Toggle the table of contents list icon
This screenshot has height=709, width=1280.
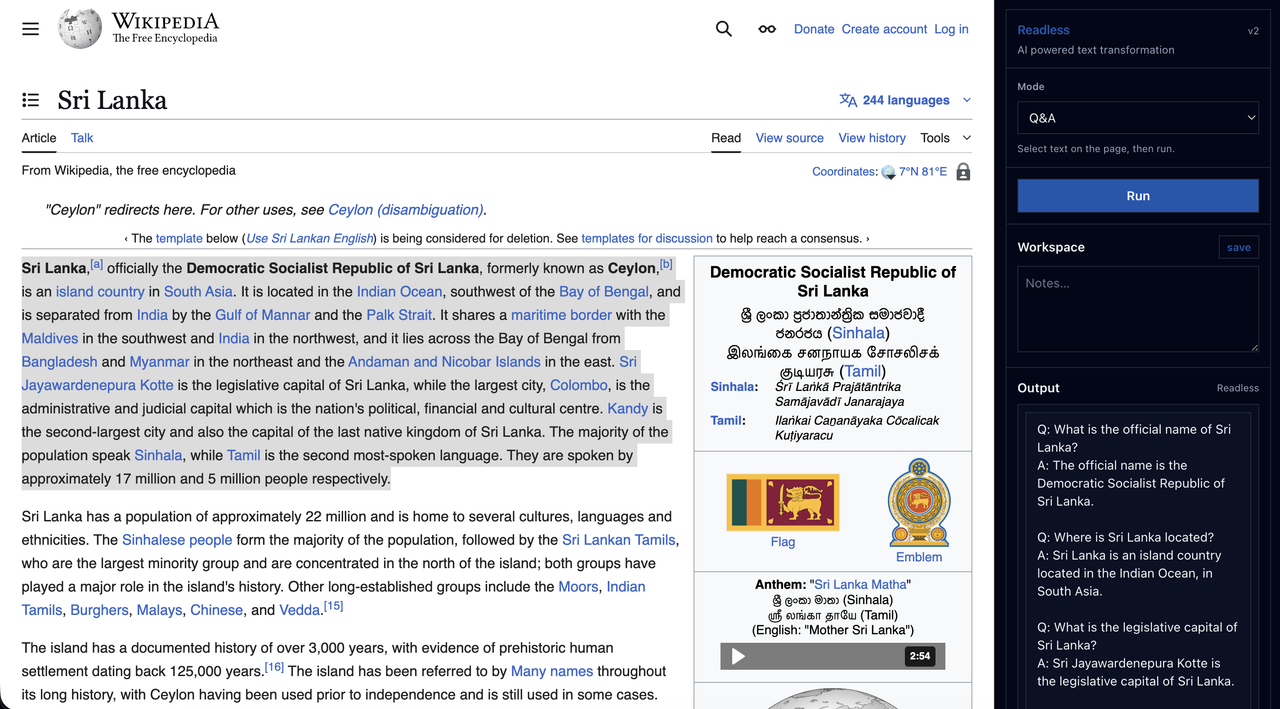pos(31,100)
